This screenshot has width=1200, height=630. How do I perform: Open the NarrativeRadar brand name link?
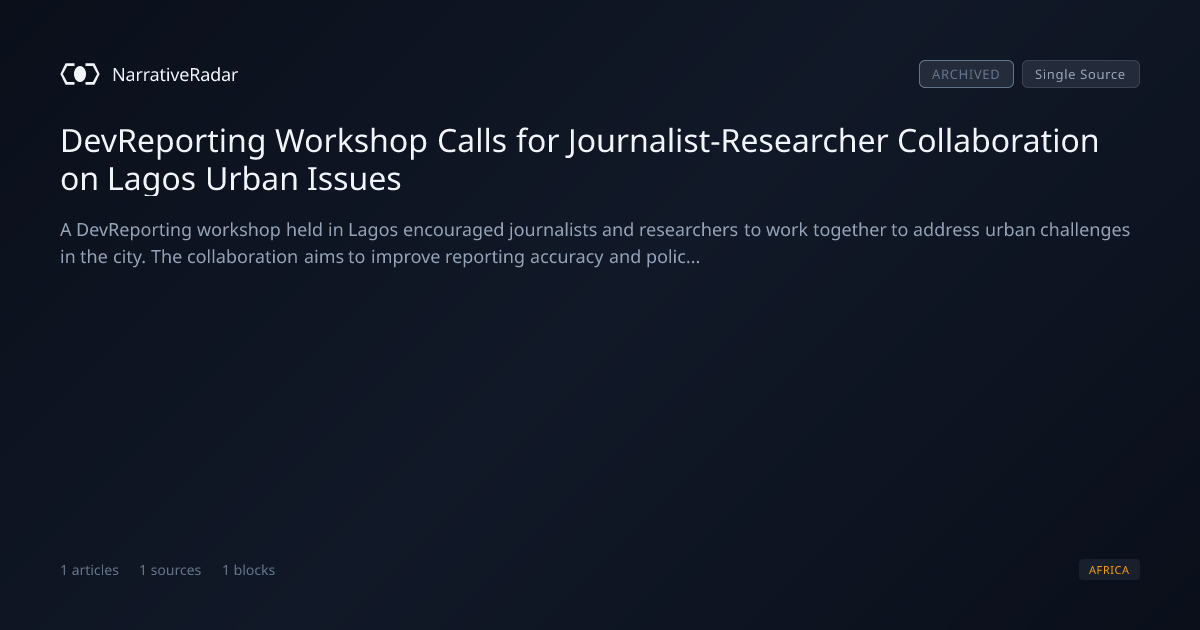click(175, 74)
